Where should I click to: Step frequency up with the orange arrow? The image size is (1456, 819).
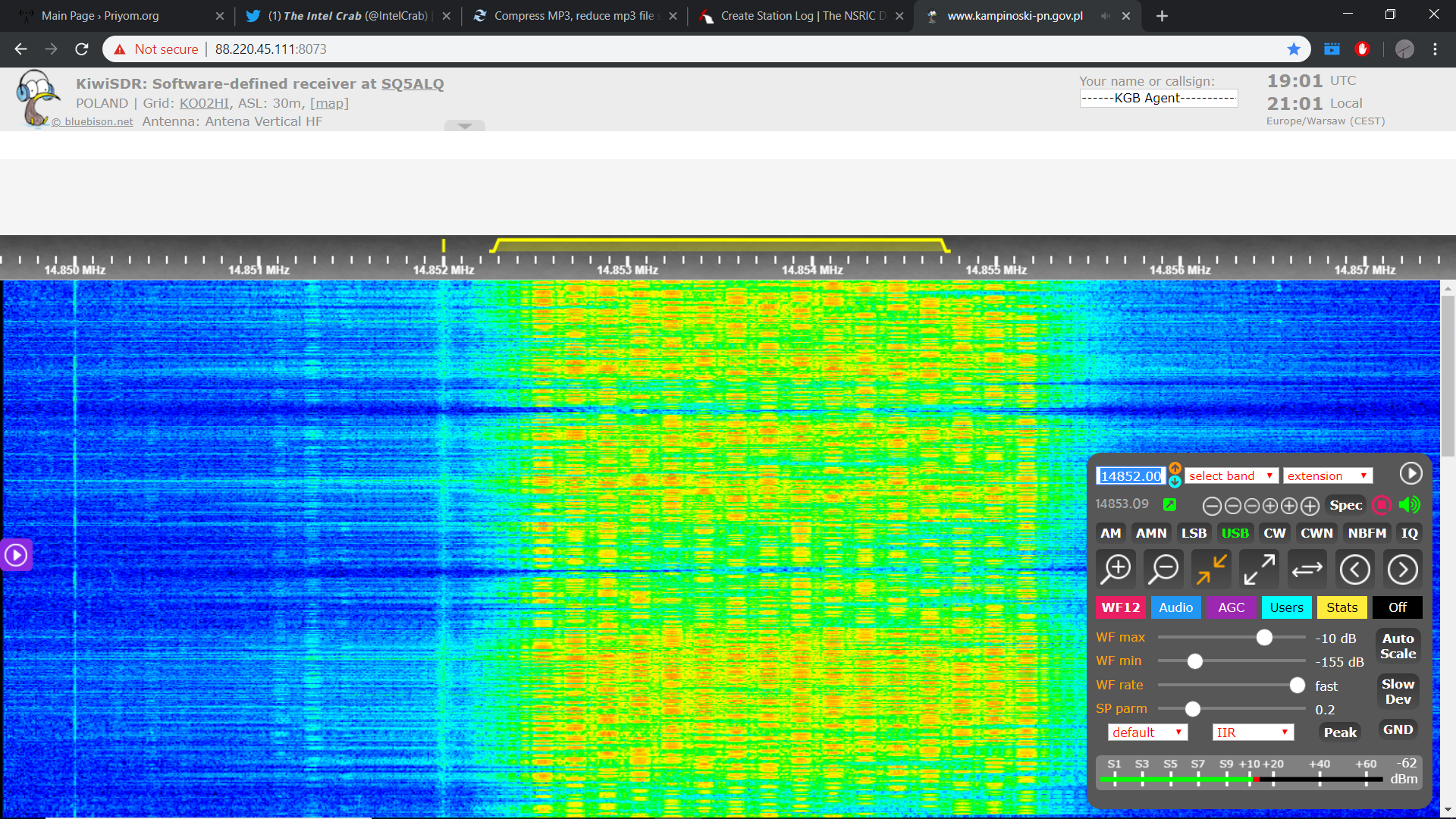(1175, 469)
